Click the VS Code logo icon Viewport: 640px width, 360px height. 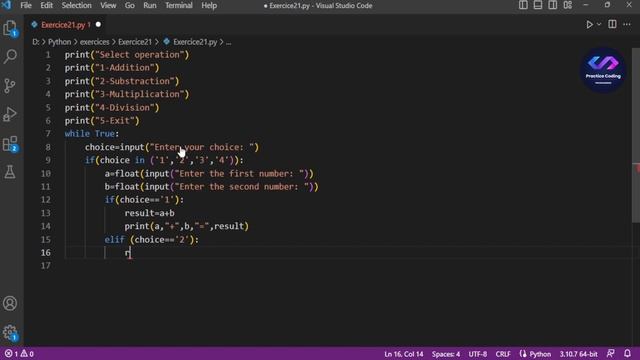(7, 5)
